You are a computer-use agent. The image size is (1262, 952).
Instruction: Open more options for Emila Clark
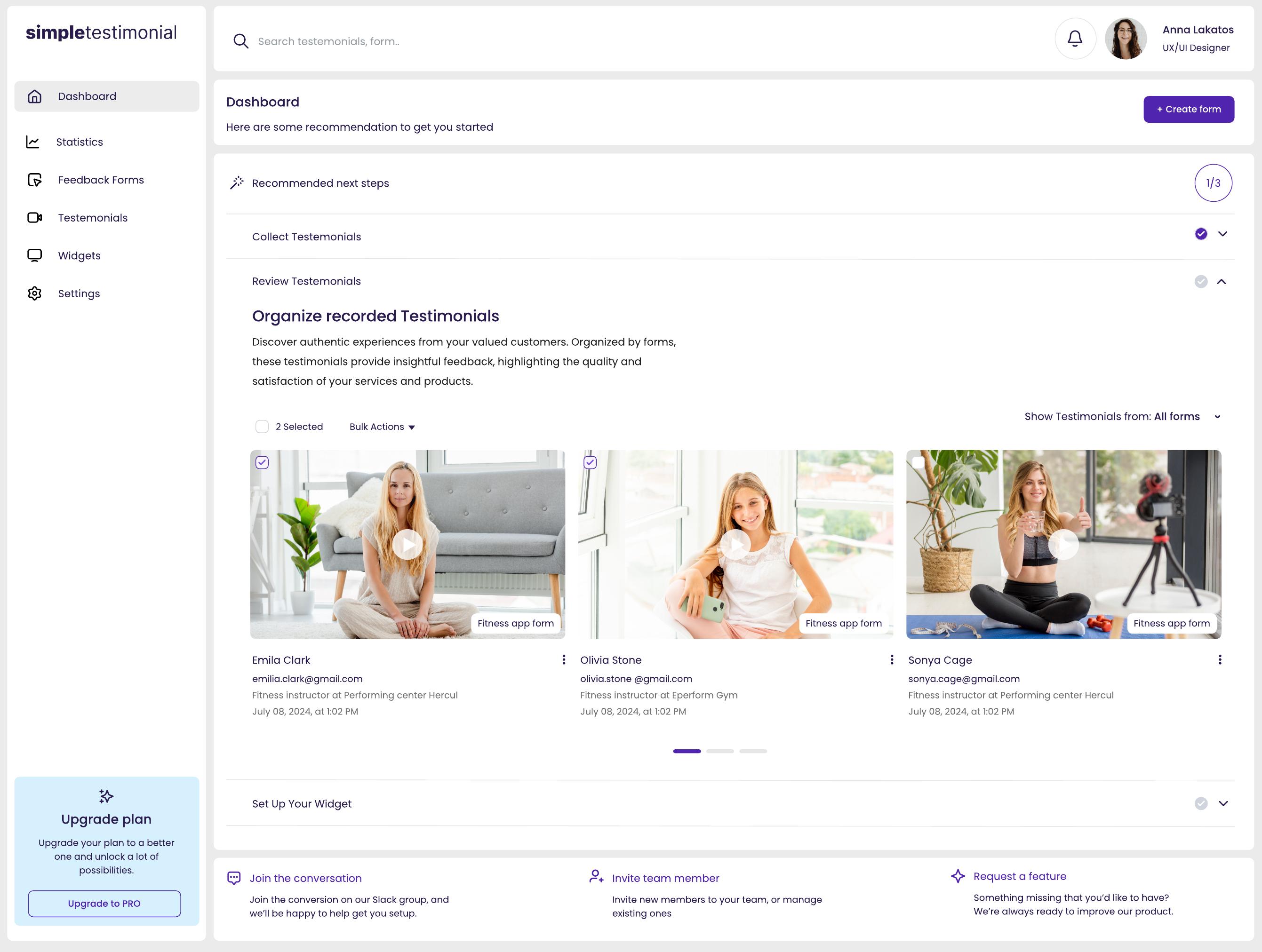(564, 660)
